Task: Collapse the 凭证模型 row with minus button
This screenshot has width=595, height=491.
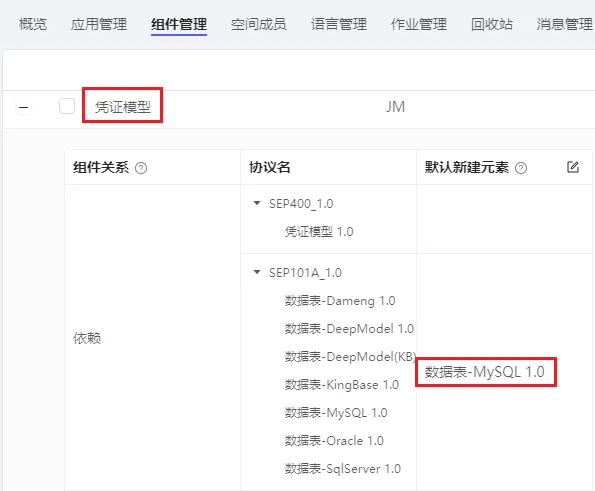Action: 24,107
